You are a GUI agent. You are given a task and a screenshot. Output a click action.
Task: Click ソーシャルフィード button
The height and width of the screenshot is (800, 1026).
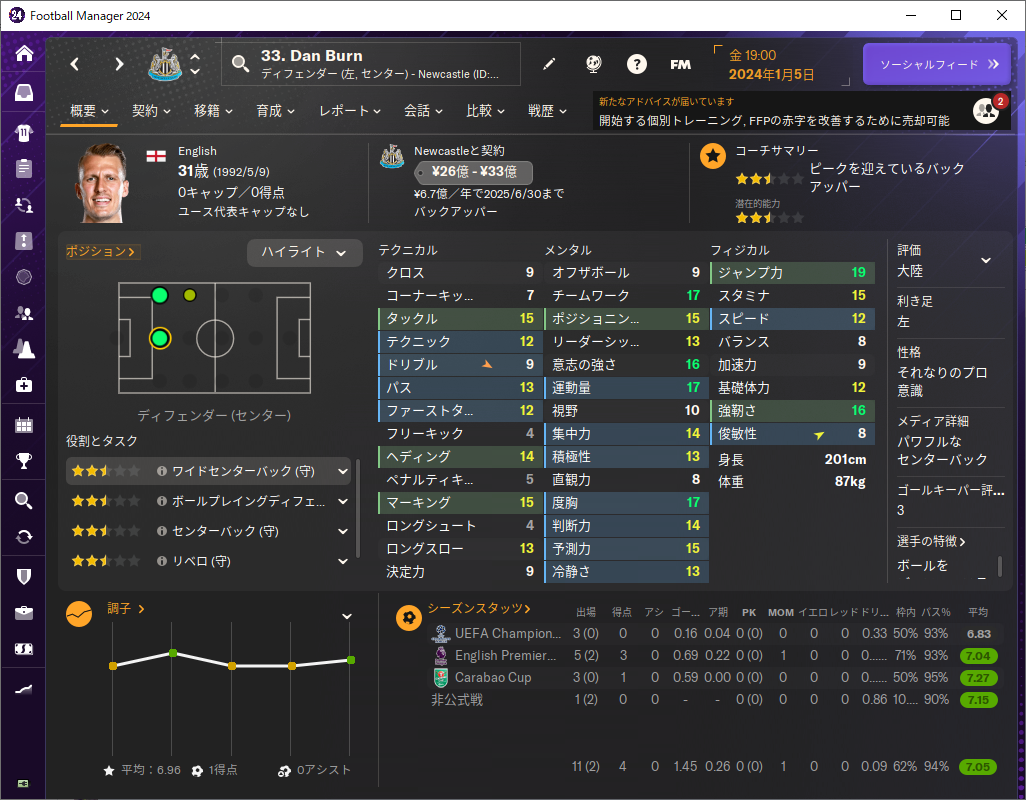point(937,64)
